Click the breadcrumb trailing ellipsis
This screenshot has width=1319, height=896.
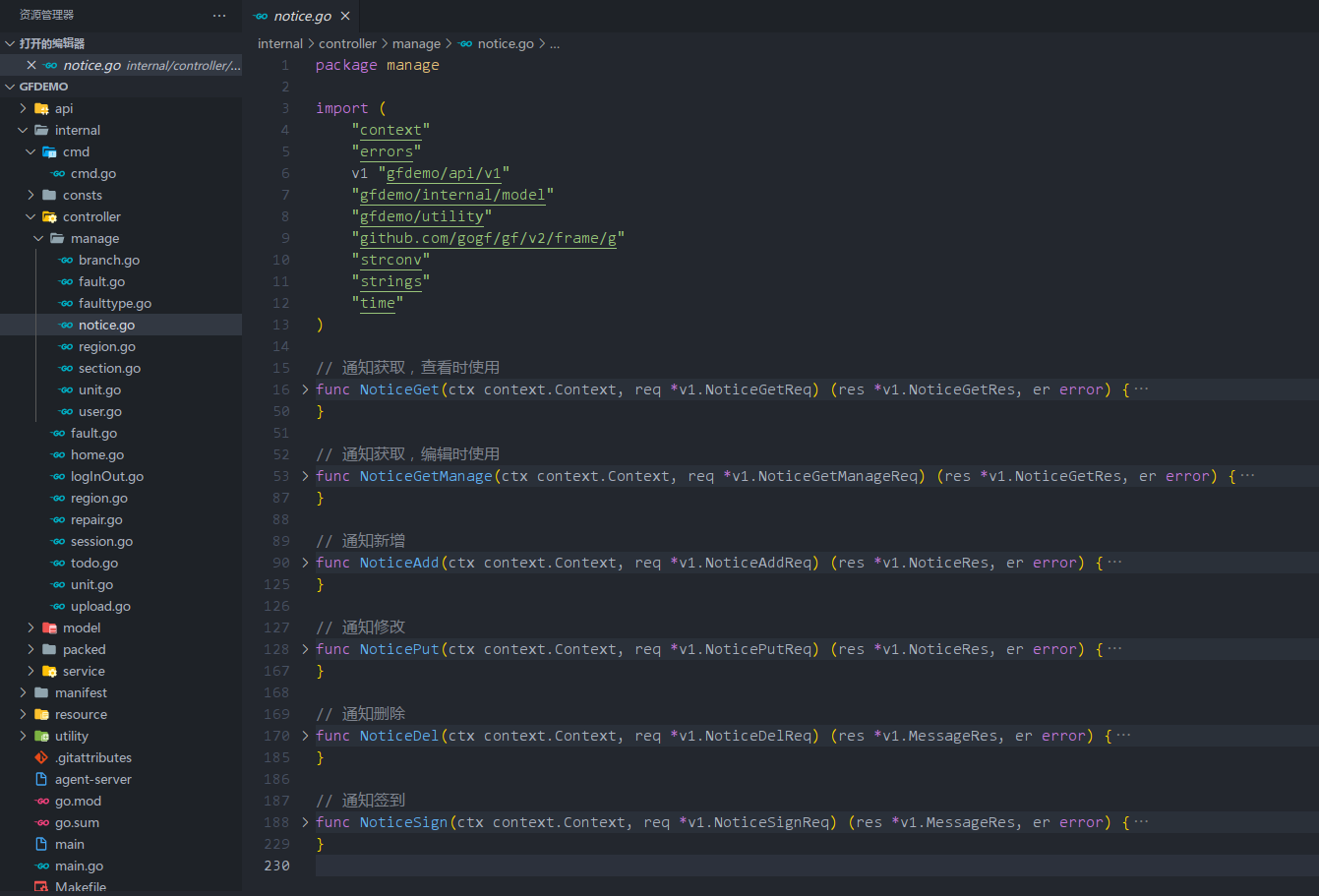click(555, 43)
